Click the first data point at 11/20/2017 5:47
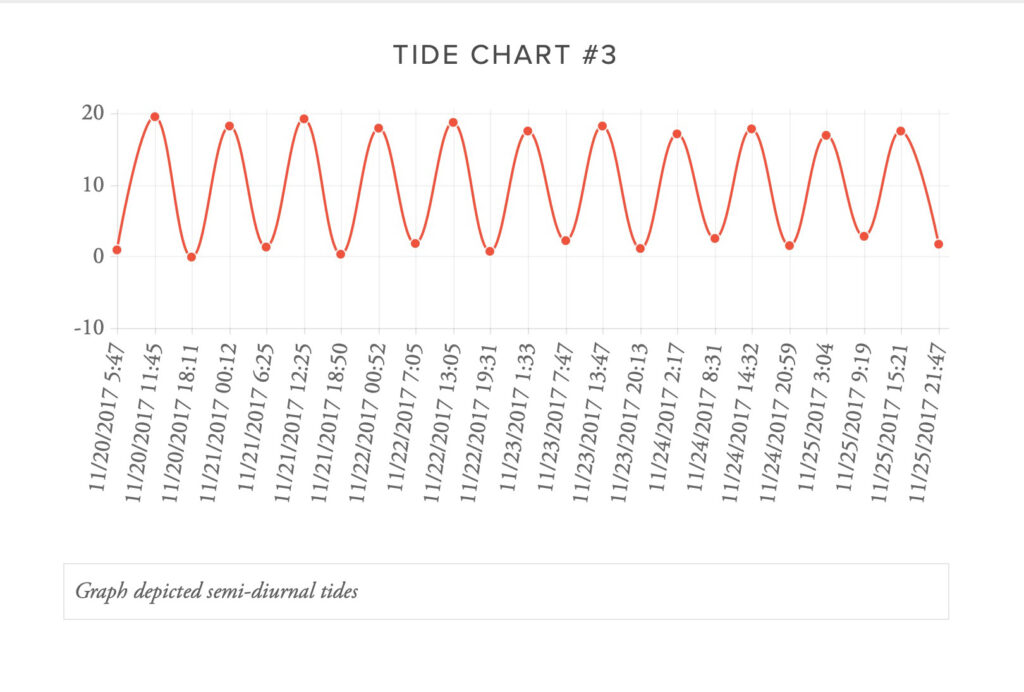The height and width of the screenshot is (692, 1024). 117,250
